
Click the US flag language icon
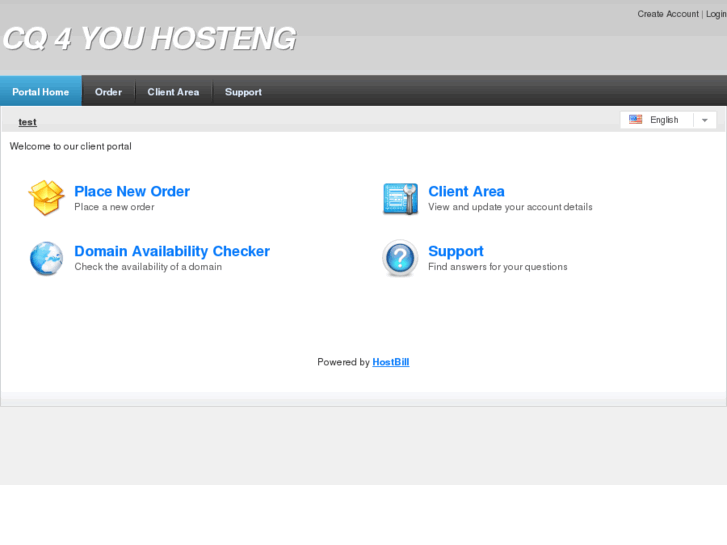point(636,120)
